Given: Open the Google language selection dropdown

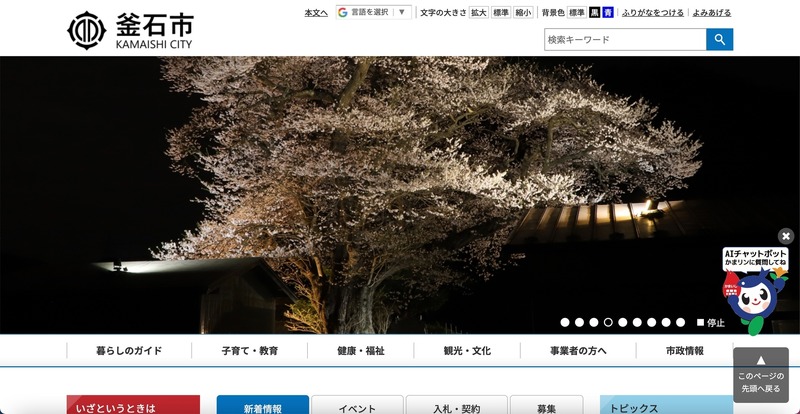Looking at the screenshot, I should coord(373,13).
